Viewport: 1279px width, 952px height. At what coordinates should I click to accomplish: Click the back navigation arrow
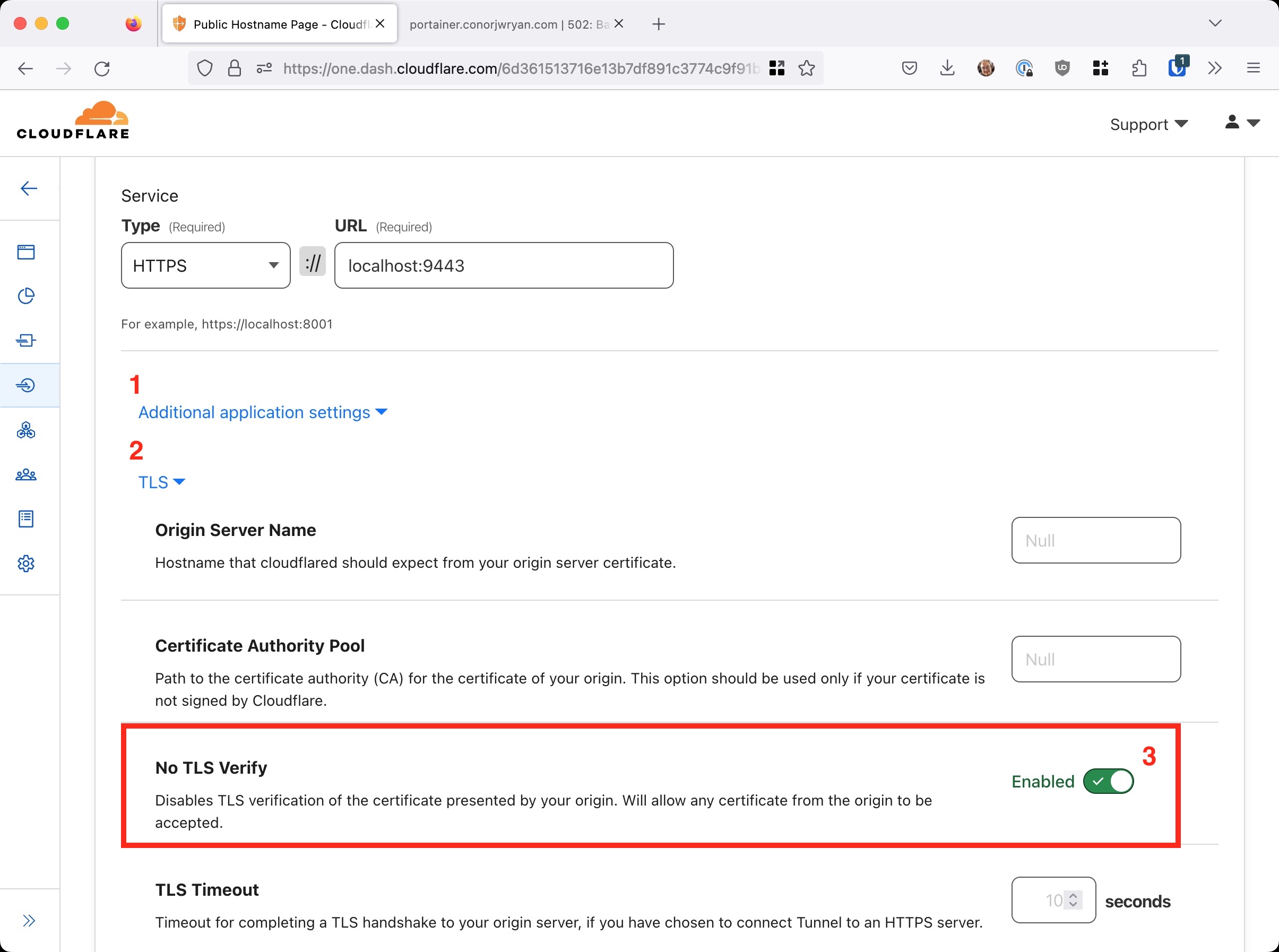click(x=26, y=68)
